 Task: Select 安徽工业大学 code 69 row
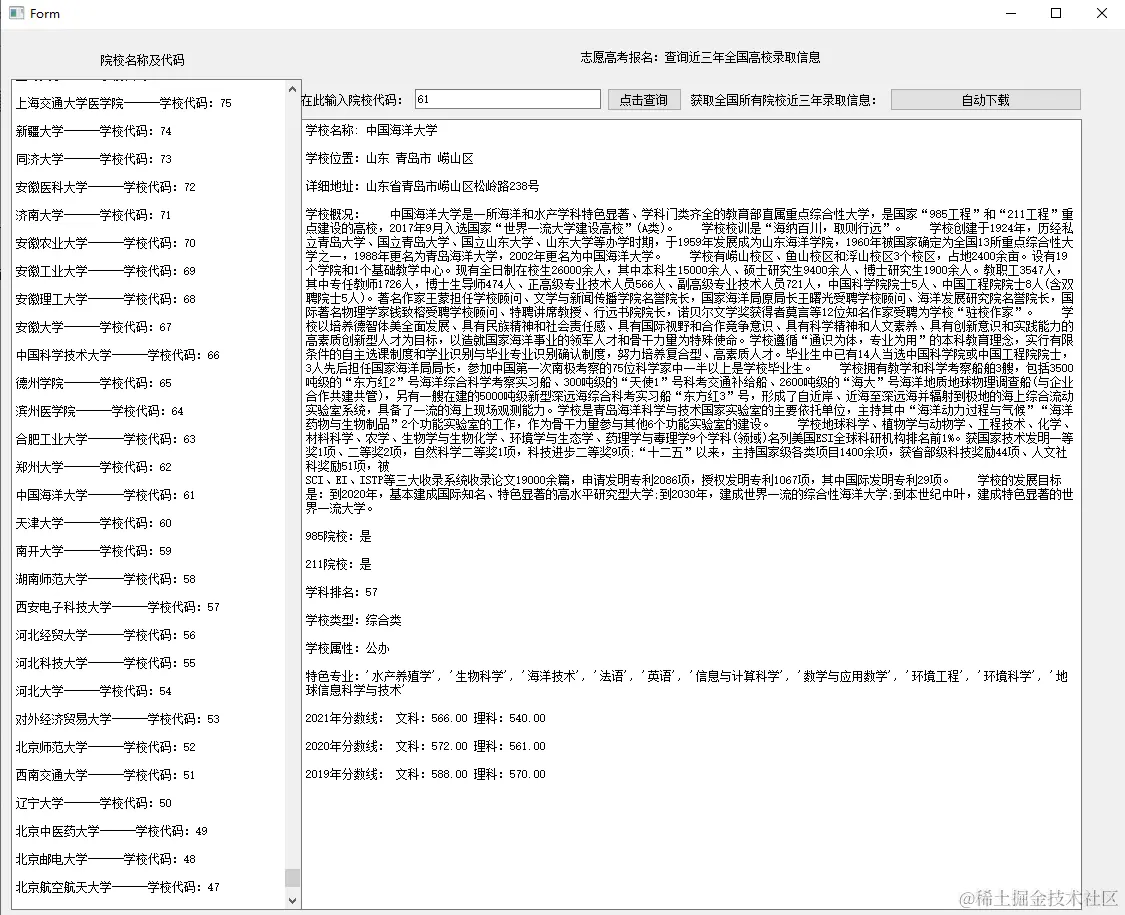[105, 271]
